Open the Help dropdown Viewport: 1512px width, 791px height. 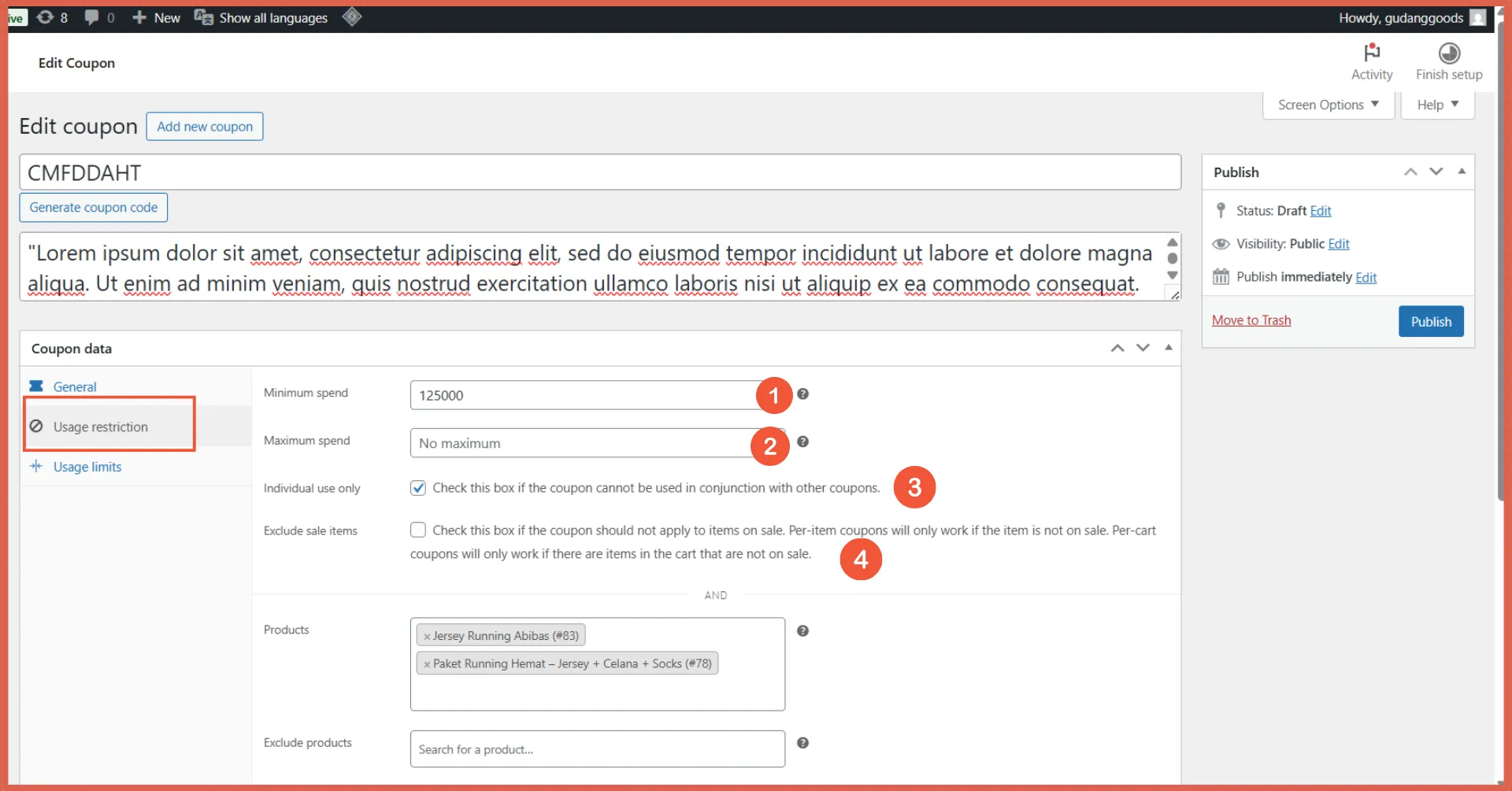click(1437, 105)
